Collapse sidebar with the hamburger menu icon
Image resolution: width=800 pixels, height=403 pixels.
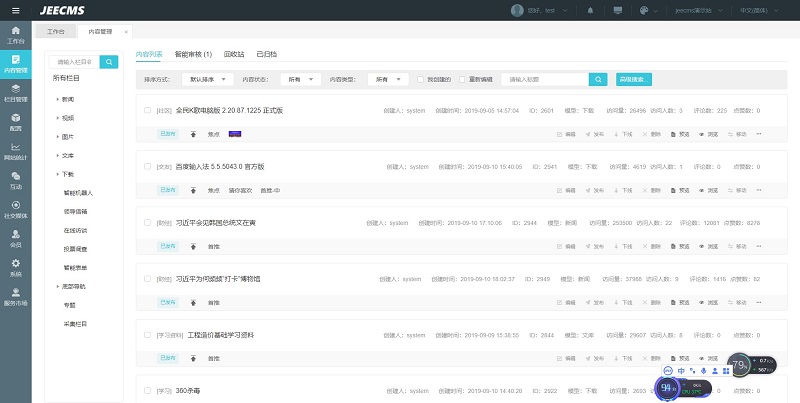click(15, 10)
